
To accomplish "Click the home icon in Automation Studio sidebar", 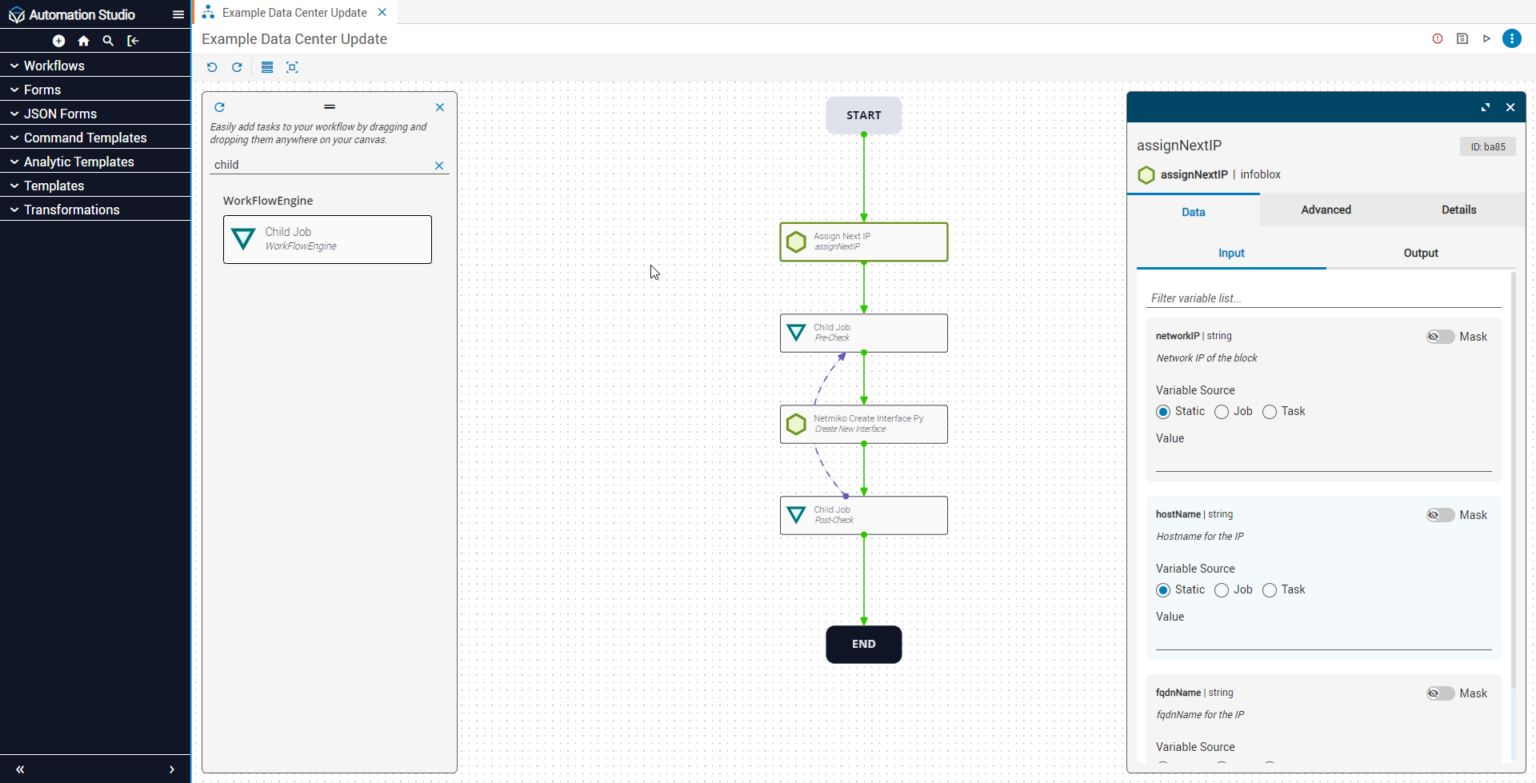I will pyautogui.click(x=83, y=41).
